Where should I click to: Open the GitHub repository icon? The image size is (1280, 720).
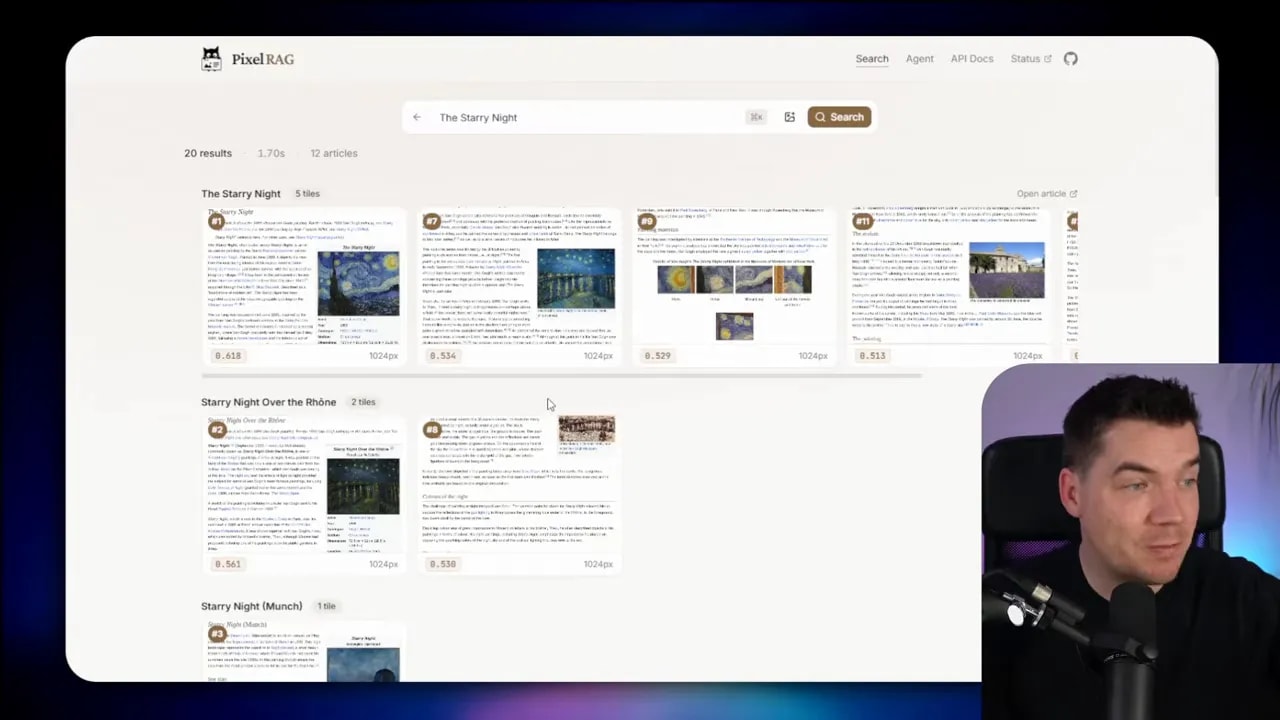[1071, 59]
